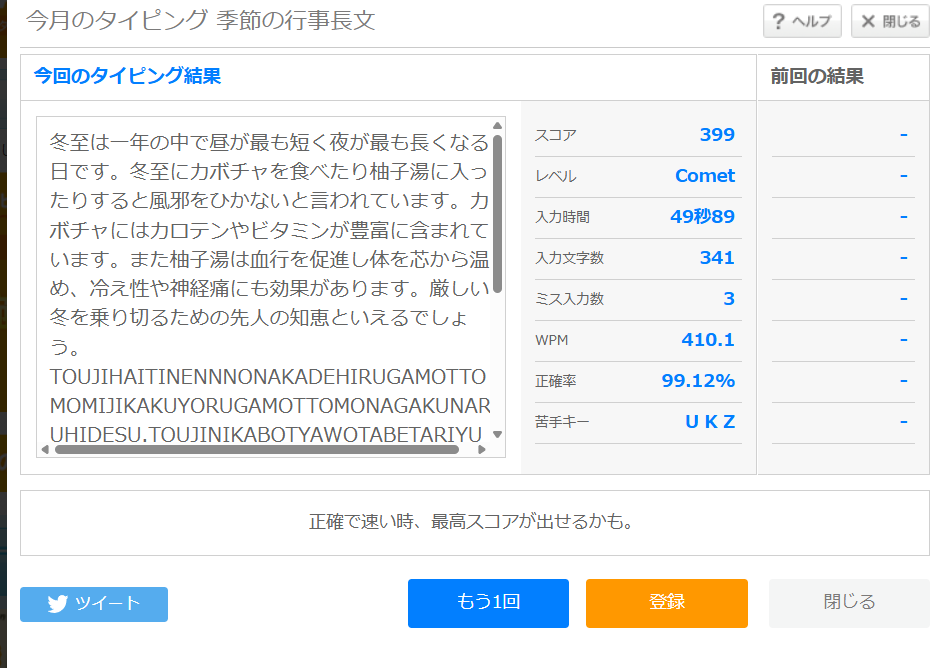This screenshot has width=940, height=668.
Task: Click the WPM label
Action: click(x=552, y=341)
